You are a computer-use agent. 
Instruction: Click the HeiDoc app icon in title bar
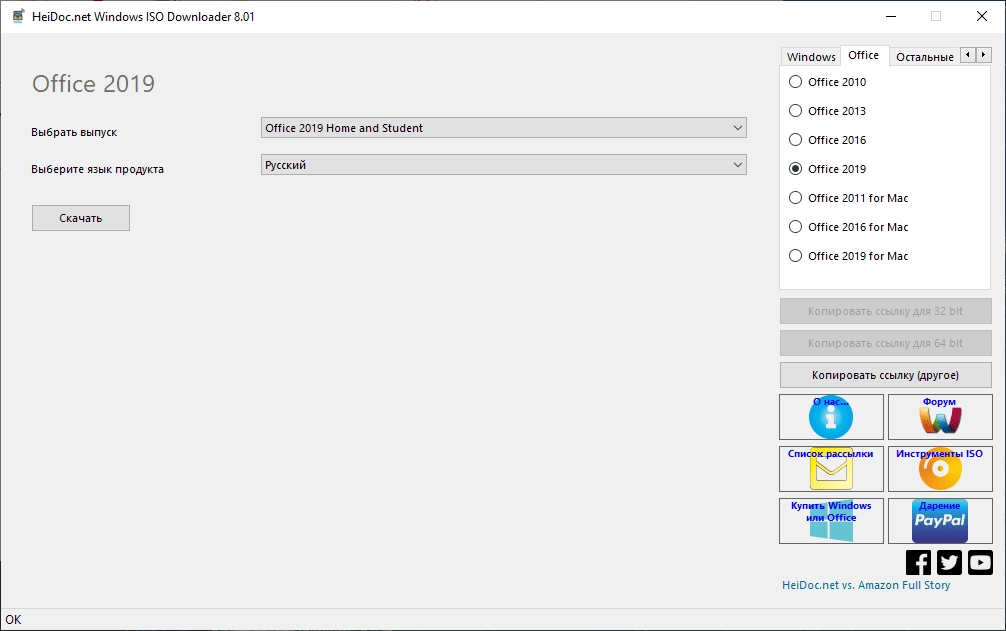18,17
